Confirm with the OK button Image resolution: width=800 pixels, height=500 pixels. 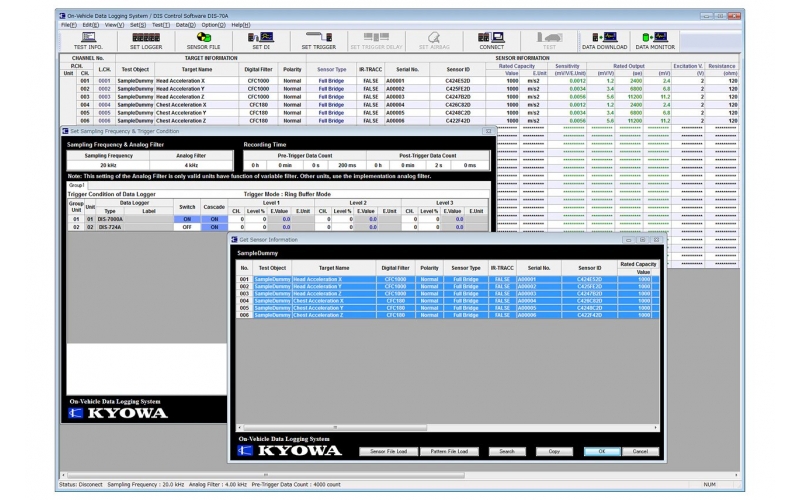point(602,452)
